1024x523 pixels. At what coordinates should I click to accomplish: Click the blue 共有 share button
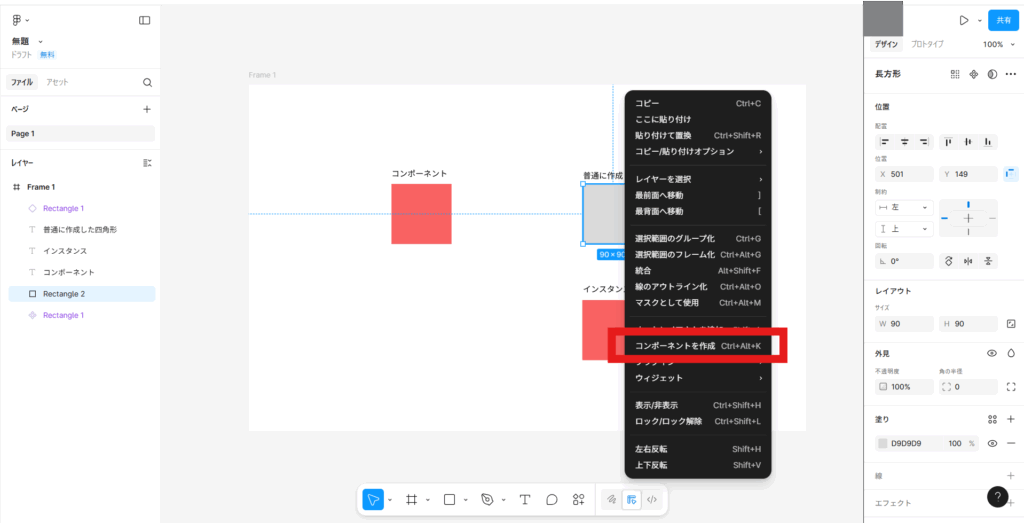(1002, 20)
